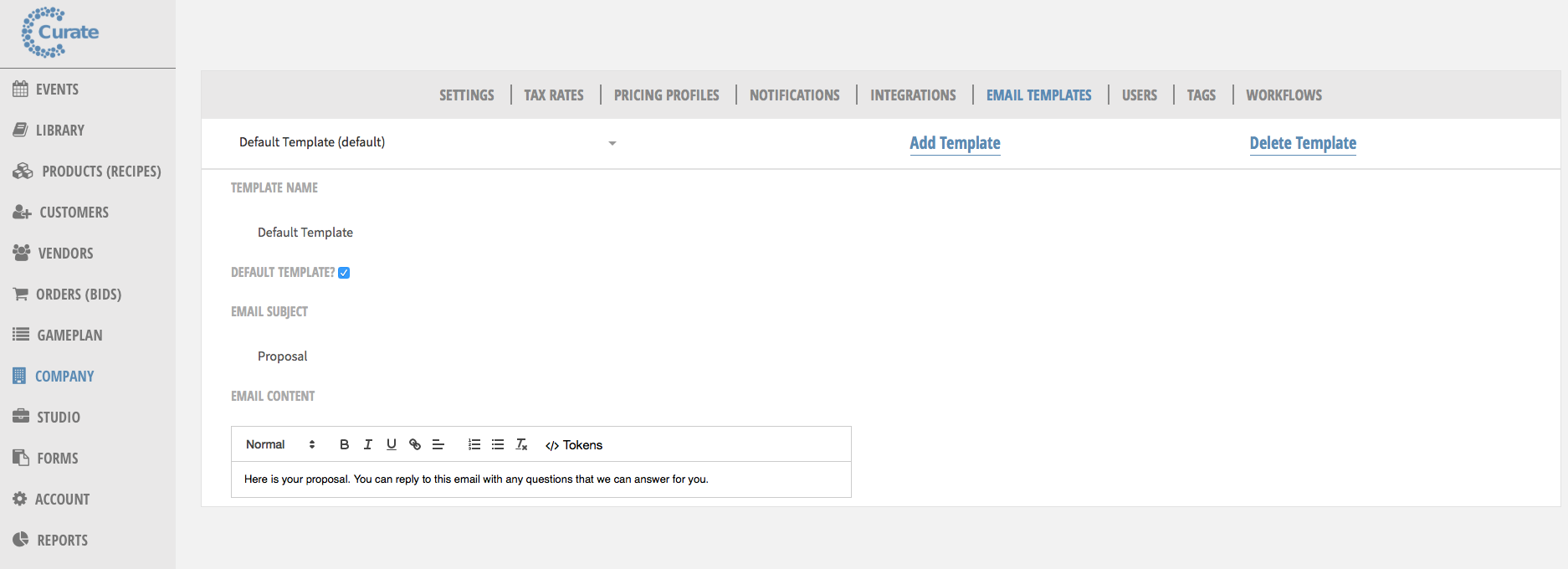Clear text formatting in email content
Screen dimensions: 1568x569
tap(521, 444)
